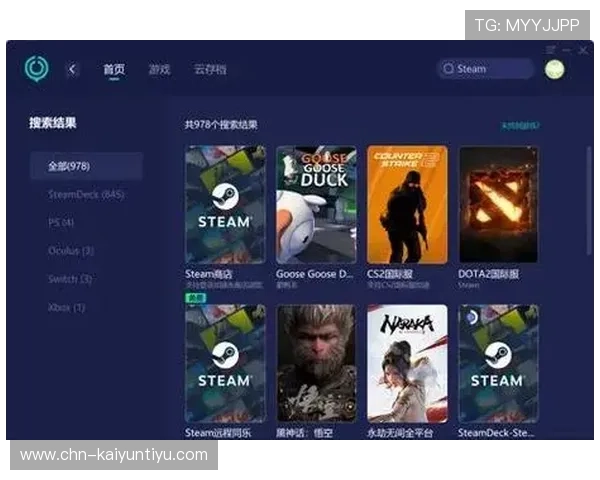Open the DOTA2 cover thumbnail
Screen dimensions: 600x480
coord(498,205)
